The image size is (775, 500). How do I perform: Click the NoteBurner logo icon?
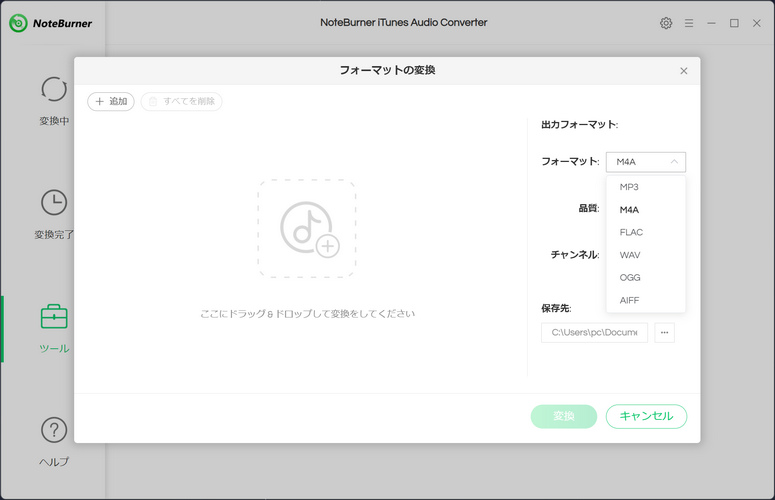point(18,23)
